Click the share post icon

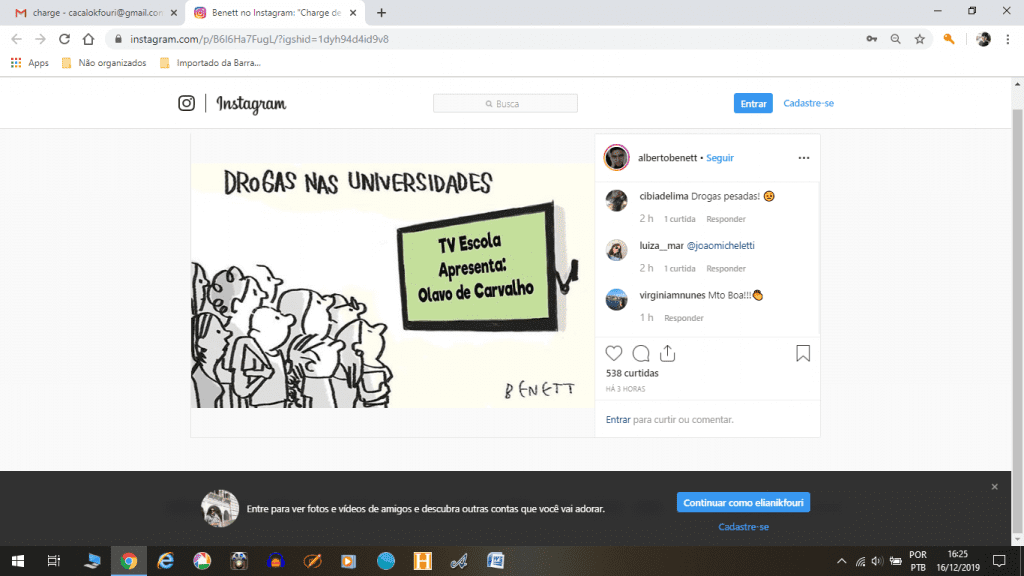(x=668, y=353)
